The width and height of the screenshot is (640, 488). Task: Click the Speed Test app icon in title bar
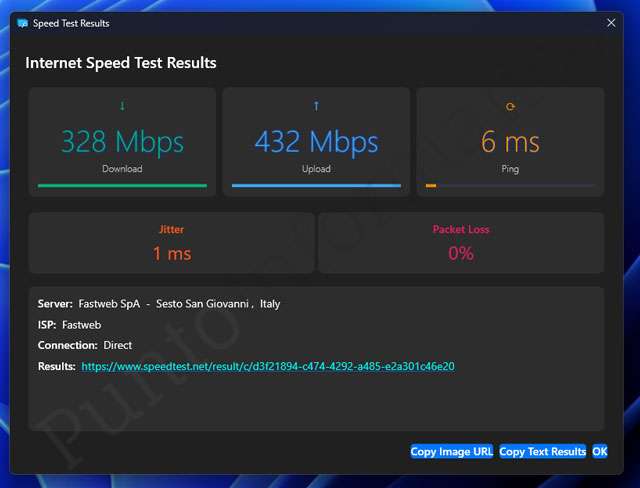(x=23, y=23)
